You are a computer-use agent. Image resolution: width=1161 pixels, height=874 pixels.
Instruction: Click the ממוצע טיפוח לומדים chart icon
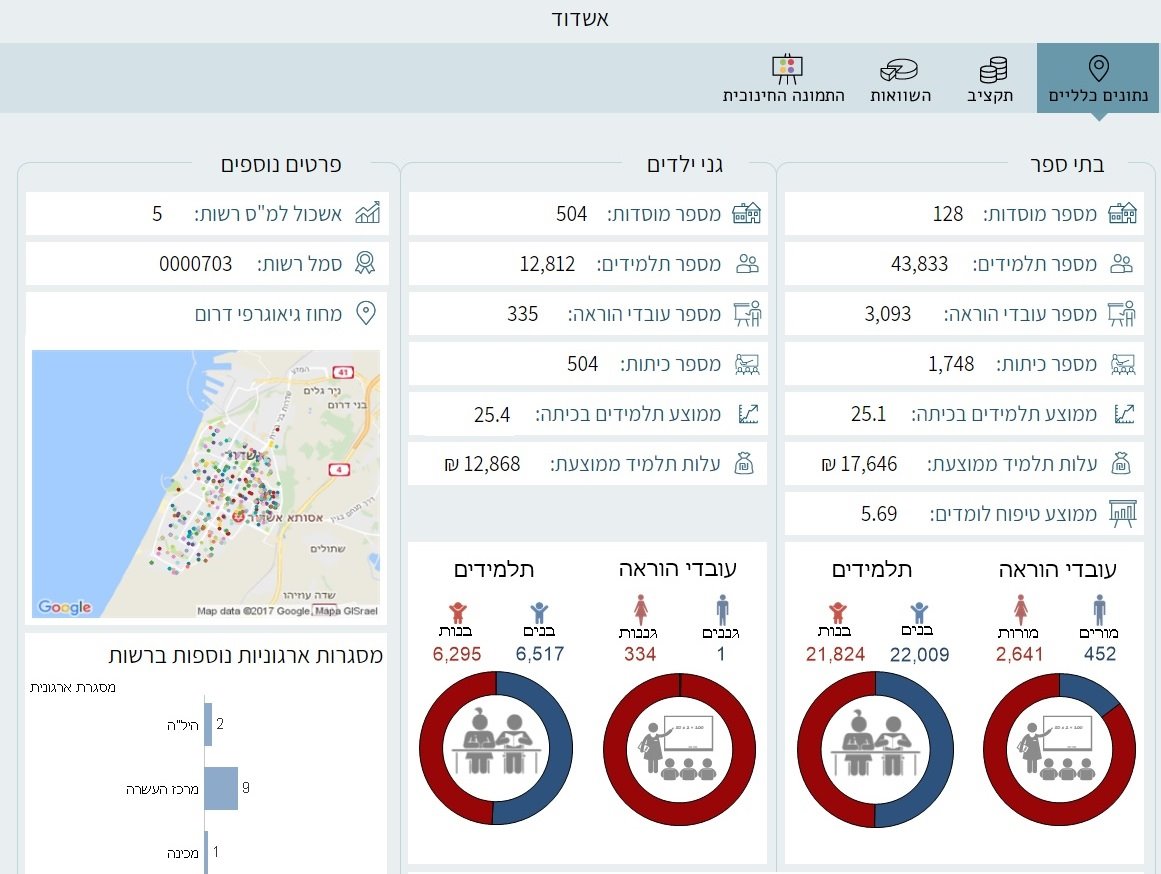pyautogui.click(x=1124, y=514)
